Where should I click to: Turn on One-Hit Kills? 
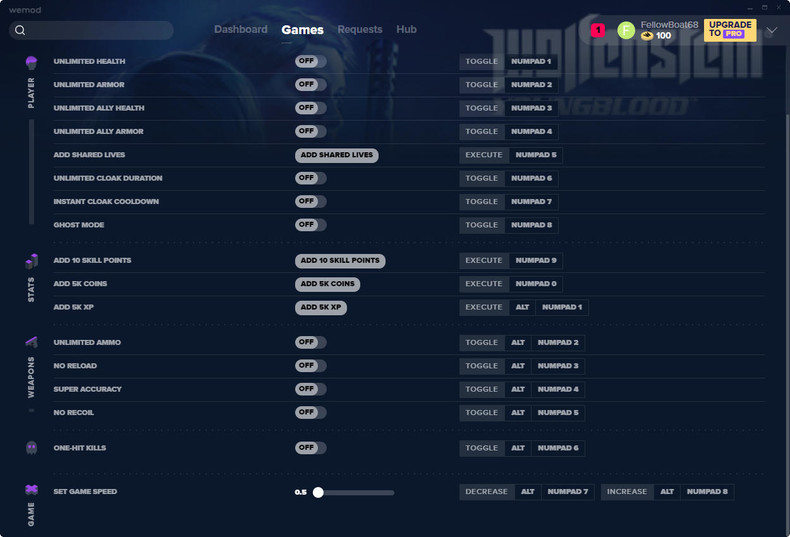[310, 448]
